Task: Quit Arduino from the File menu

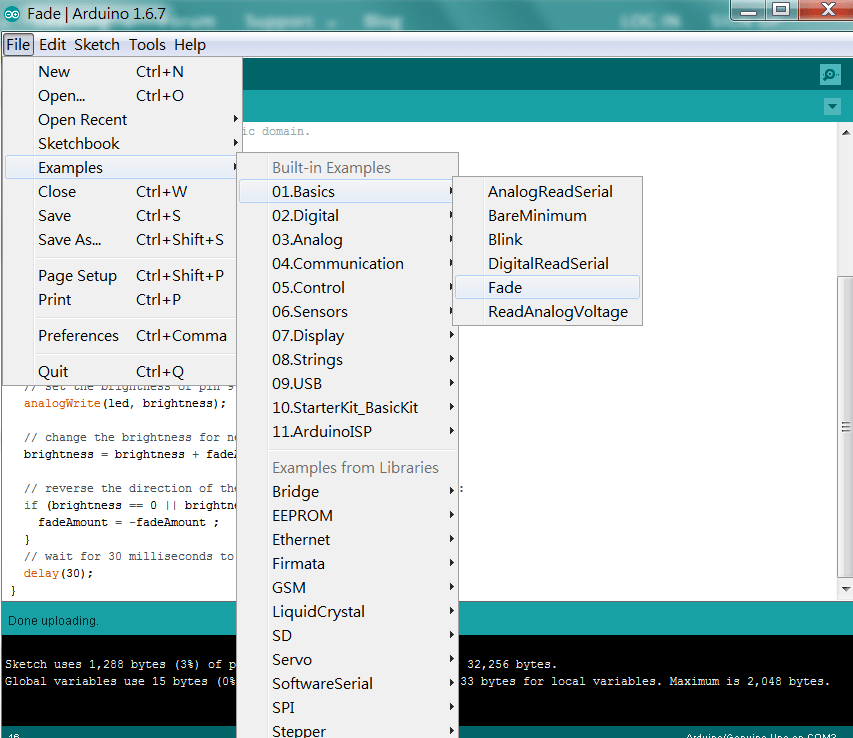Action: click(x=53, y=372)
